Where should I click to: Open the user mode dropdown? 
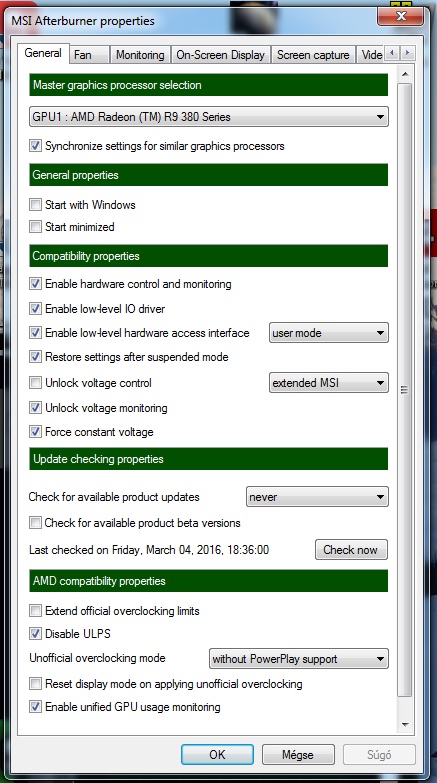[x=329, y=333]
